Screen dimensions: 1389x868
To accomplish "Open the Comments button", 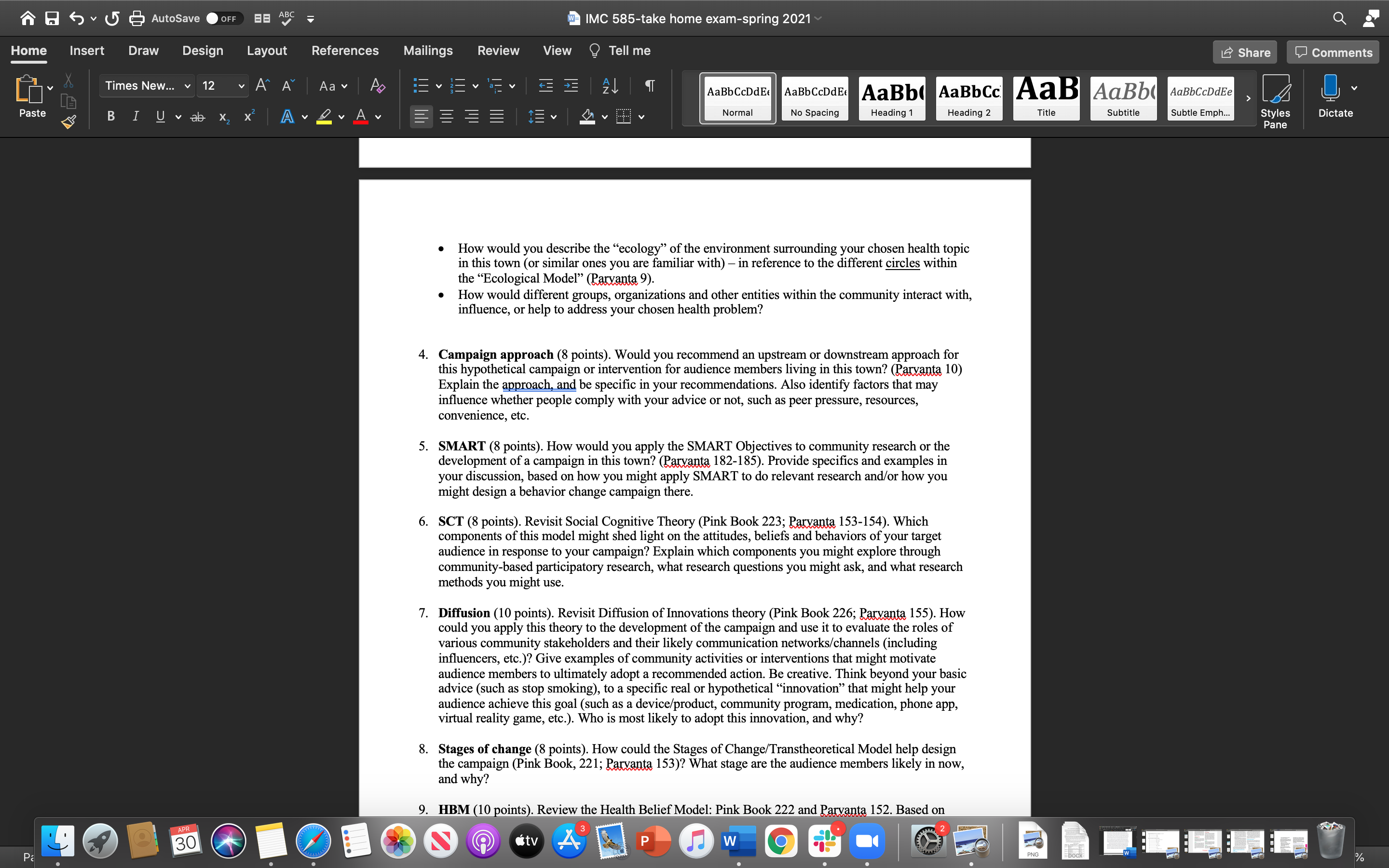I will tap(1333, 52).
